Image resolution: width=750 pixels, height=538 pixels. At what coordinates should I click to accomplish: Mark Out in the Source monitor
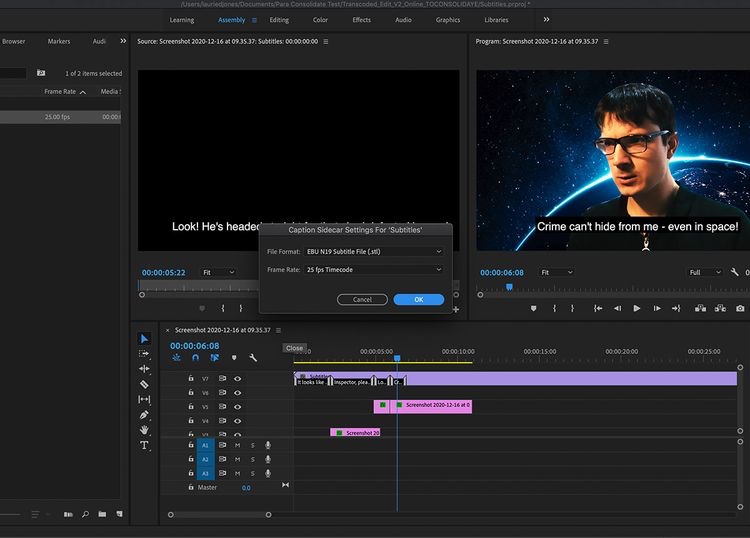click(x=241, y=308)
